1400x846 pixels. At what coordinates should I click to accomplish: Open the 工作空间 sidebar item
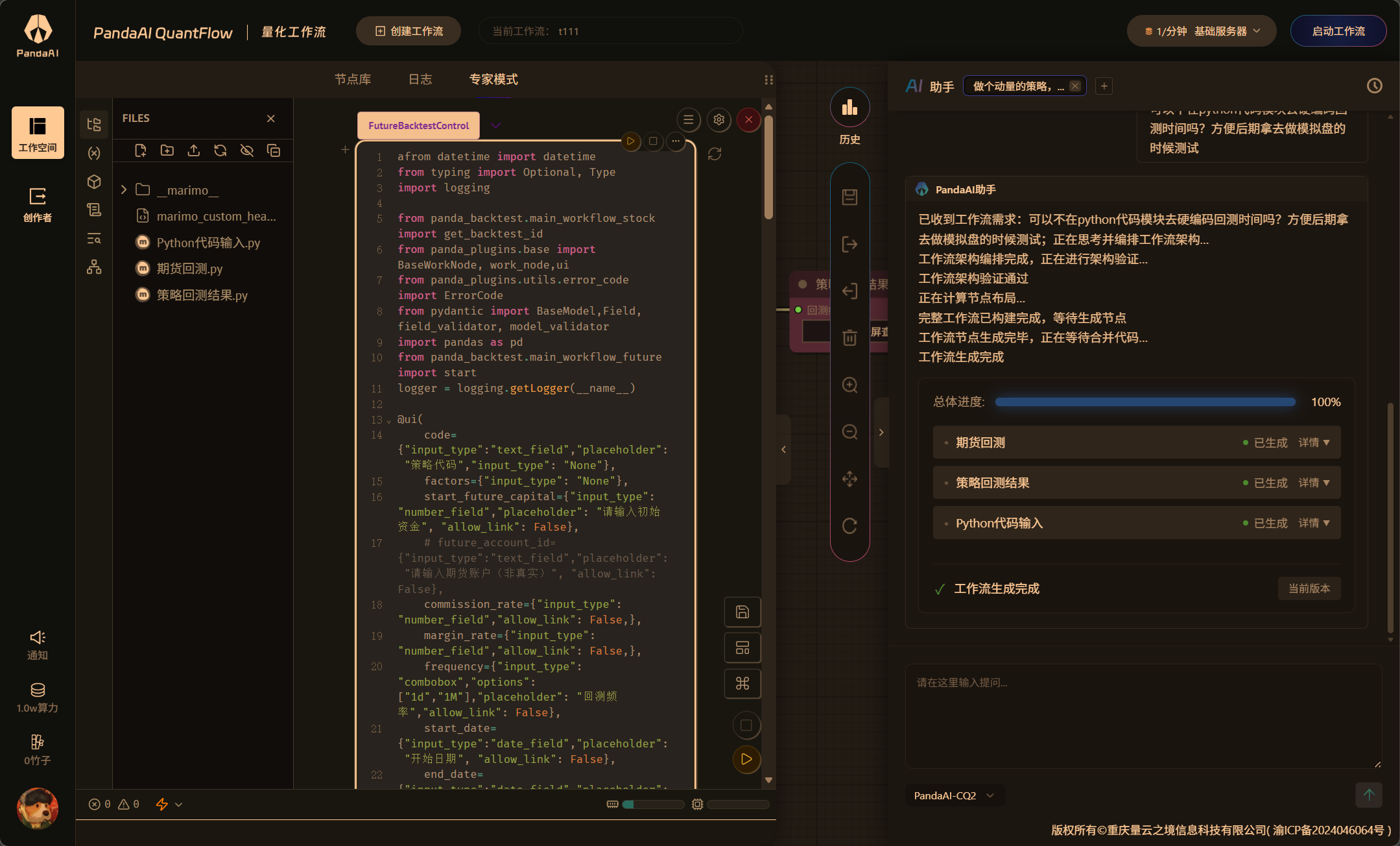[x=38, y=132]
